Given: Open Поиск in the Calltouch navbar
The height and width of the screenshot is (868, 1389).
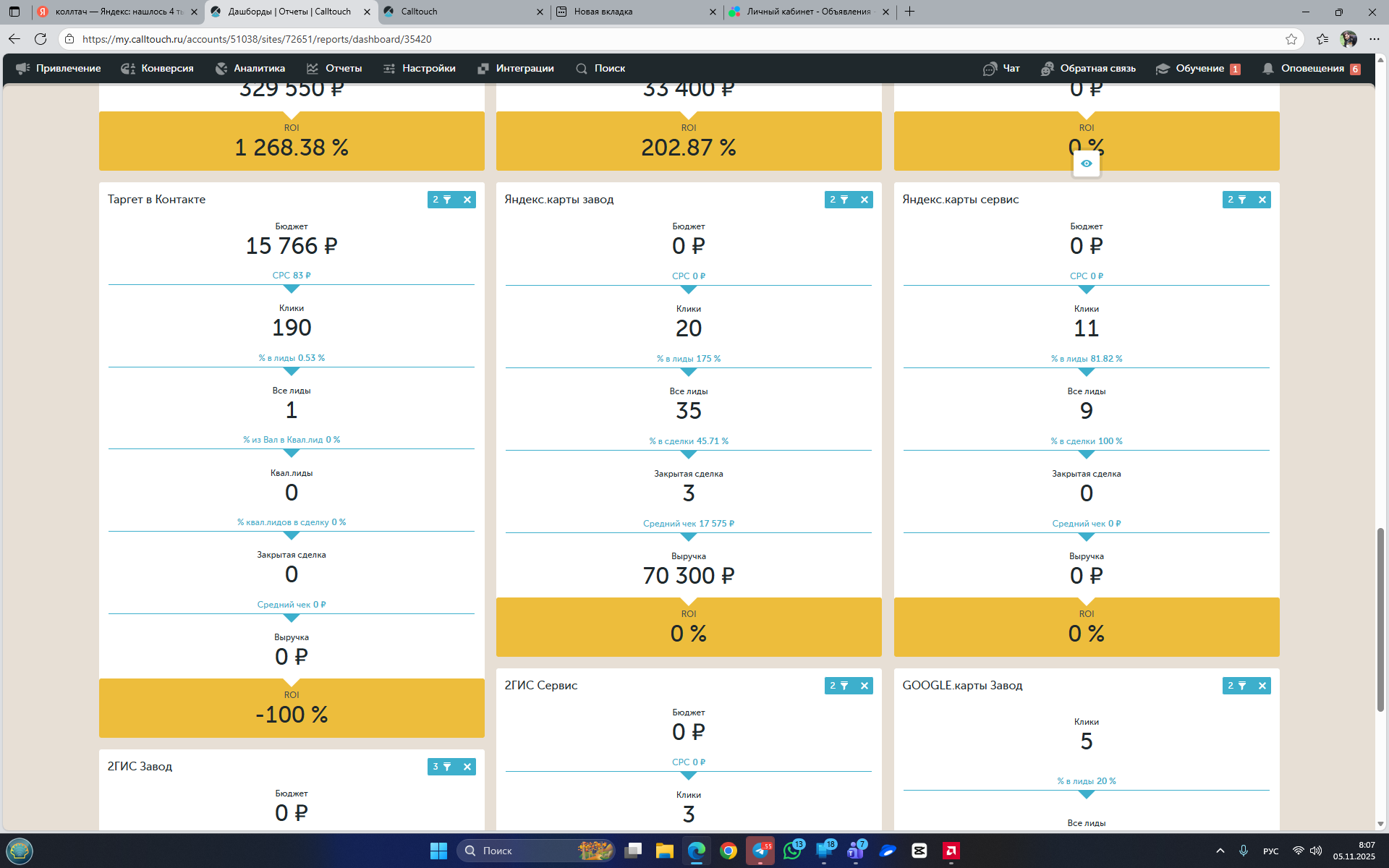Looking at the screenshot, I should 600,69.
